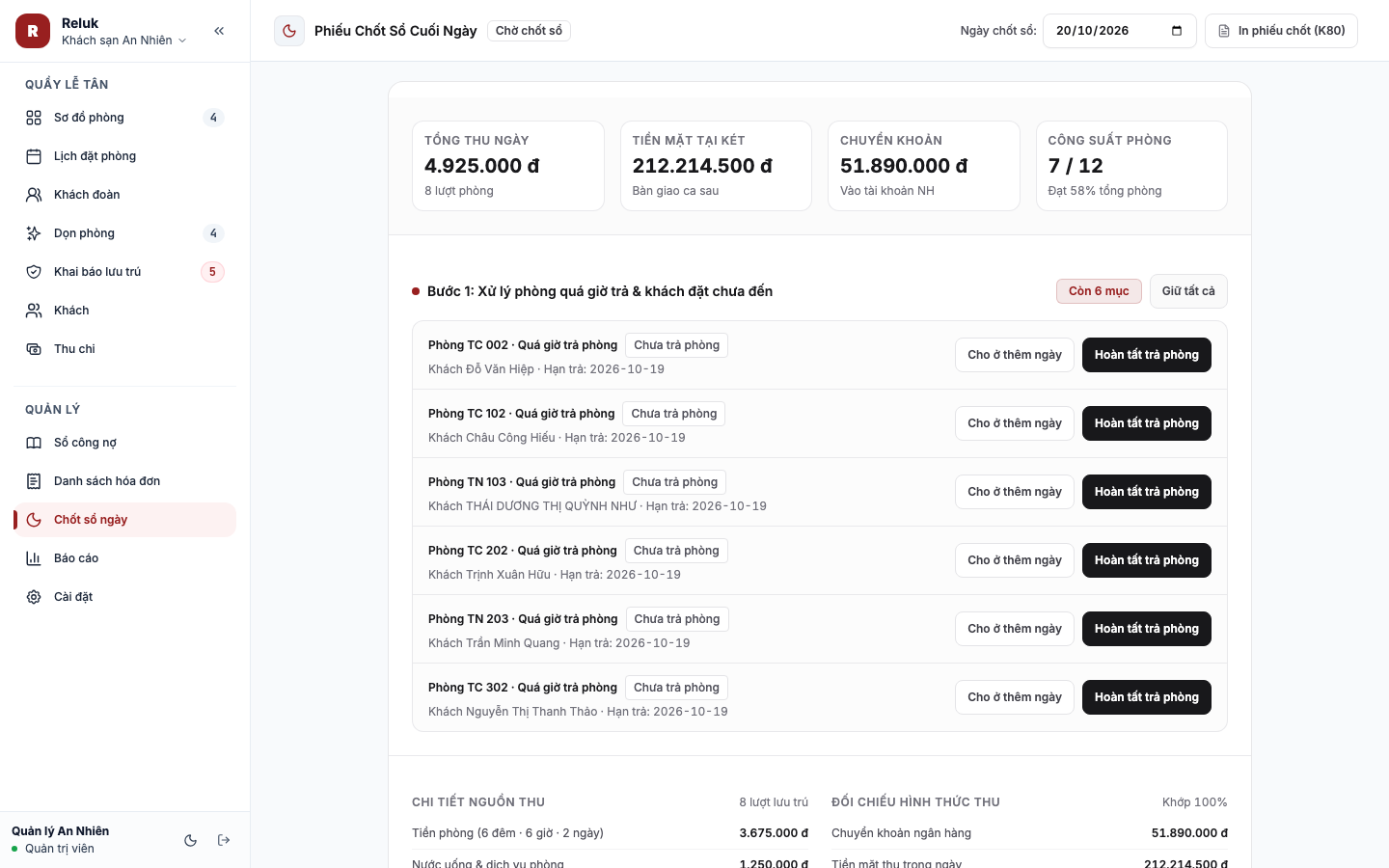The image size is (1389, 868).
Task: Click logout icon beside Quản lý An Nhiên
Action: pyautogui.click(x=224, y=840)
